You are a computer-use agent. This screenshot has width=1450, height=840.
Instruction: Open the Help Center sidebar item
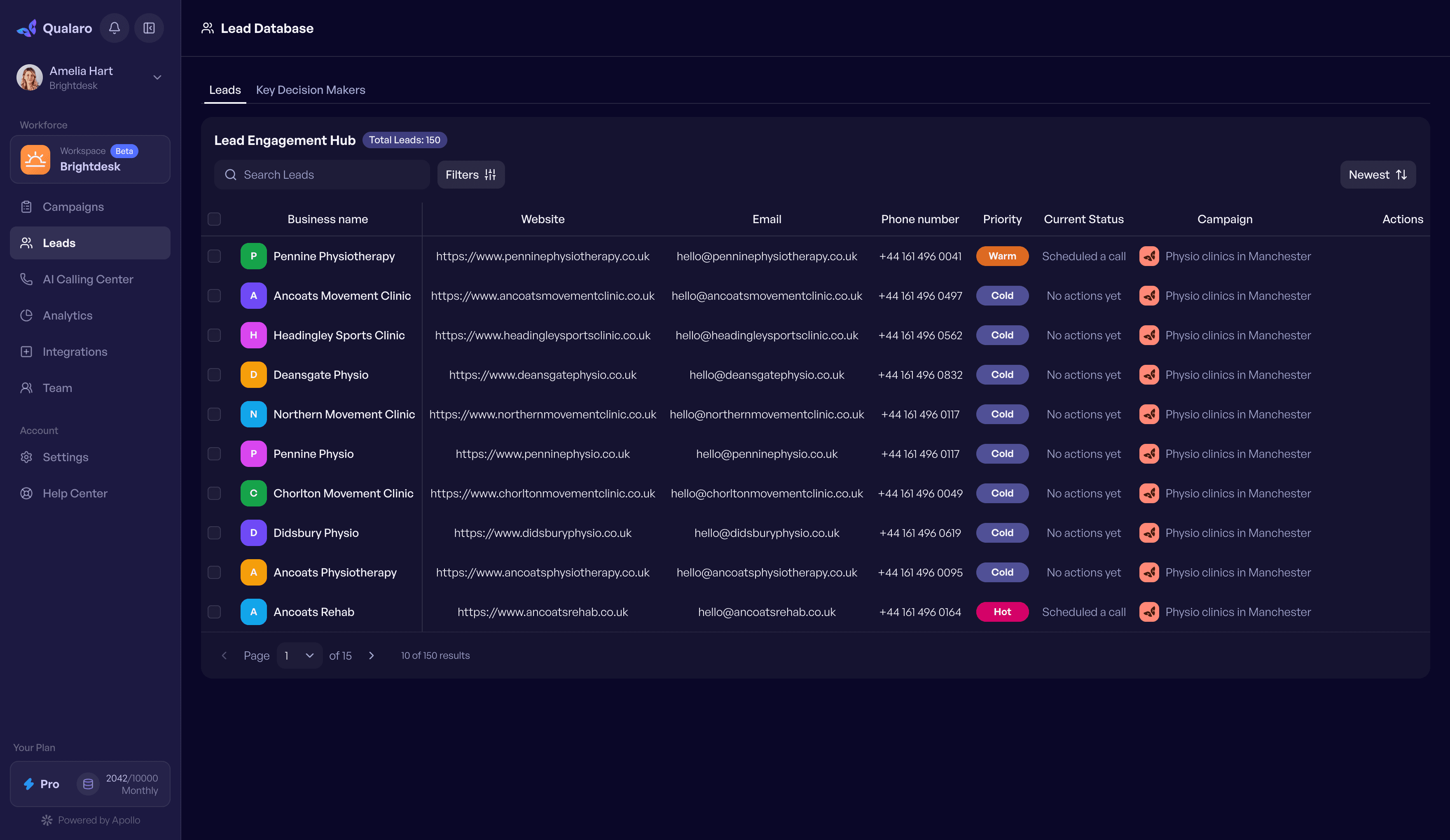coord(90,493)
